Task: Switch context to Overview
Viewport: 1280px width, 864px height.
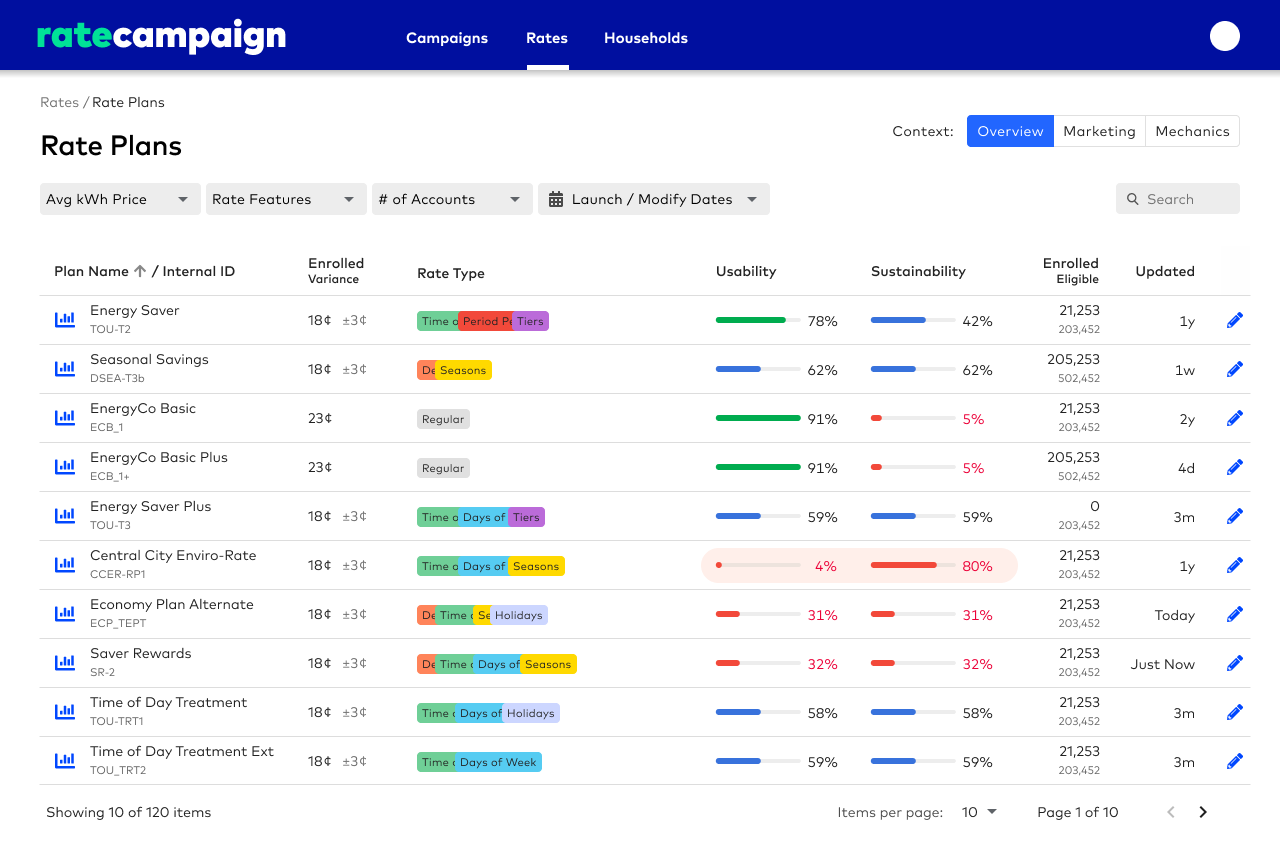Action: [1010, 131]
